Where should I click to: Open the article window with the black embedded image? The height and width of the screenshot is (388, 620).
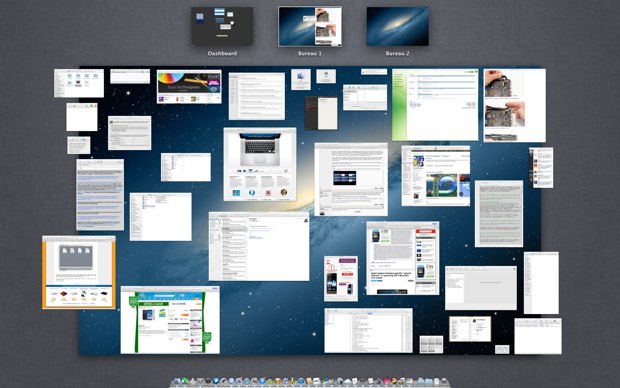[x=351, y=179]
